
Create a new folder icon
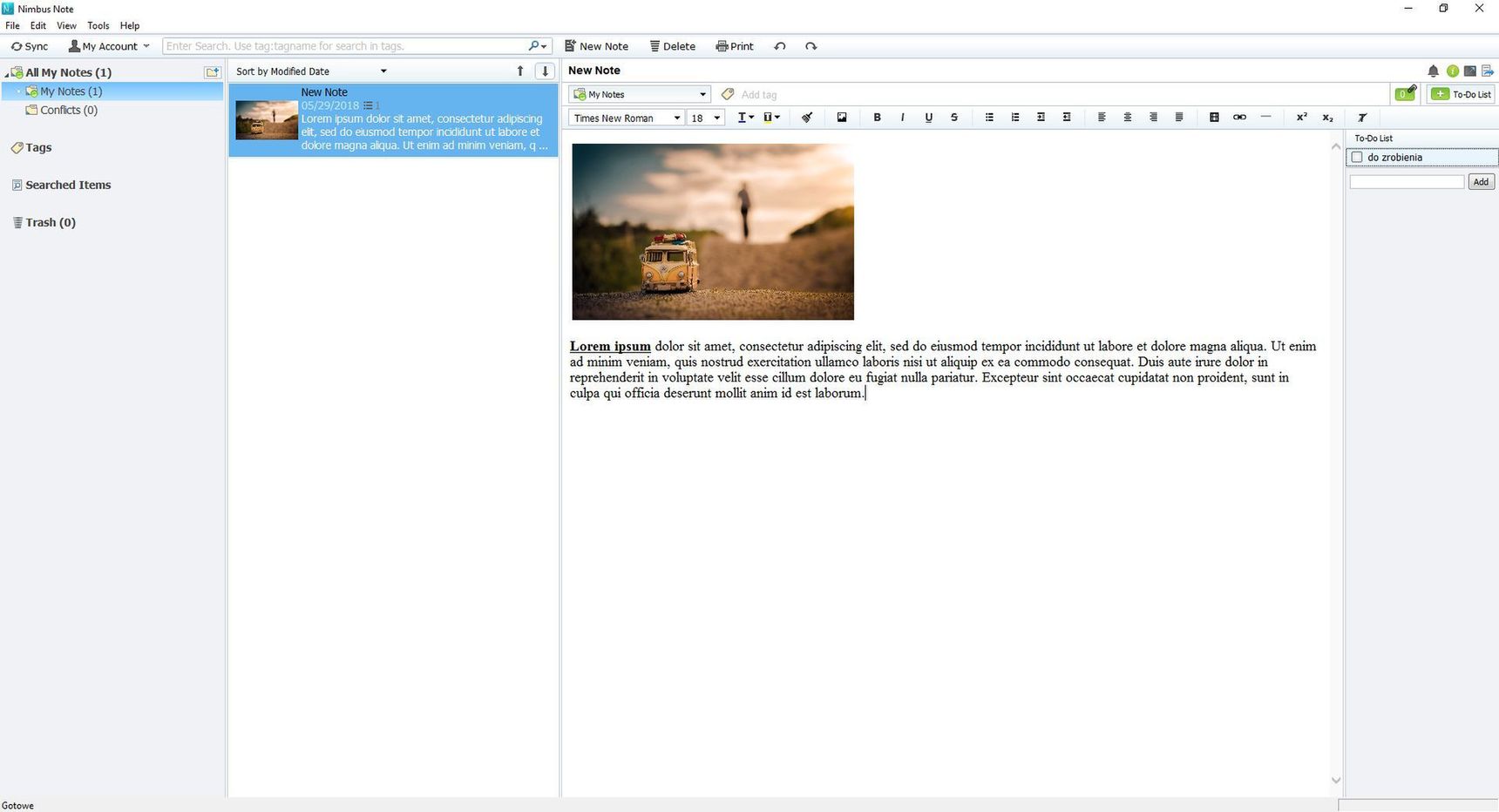point(212,71)
